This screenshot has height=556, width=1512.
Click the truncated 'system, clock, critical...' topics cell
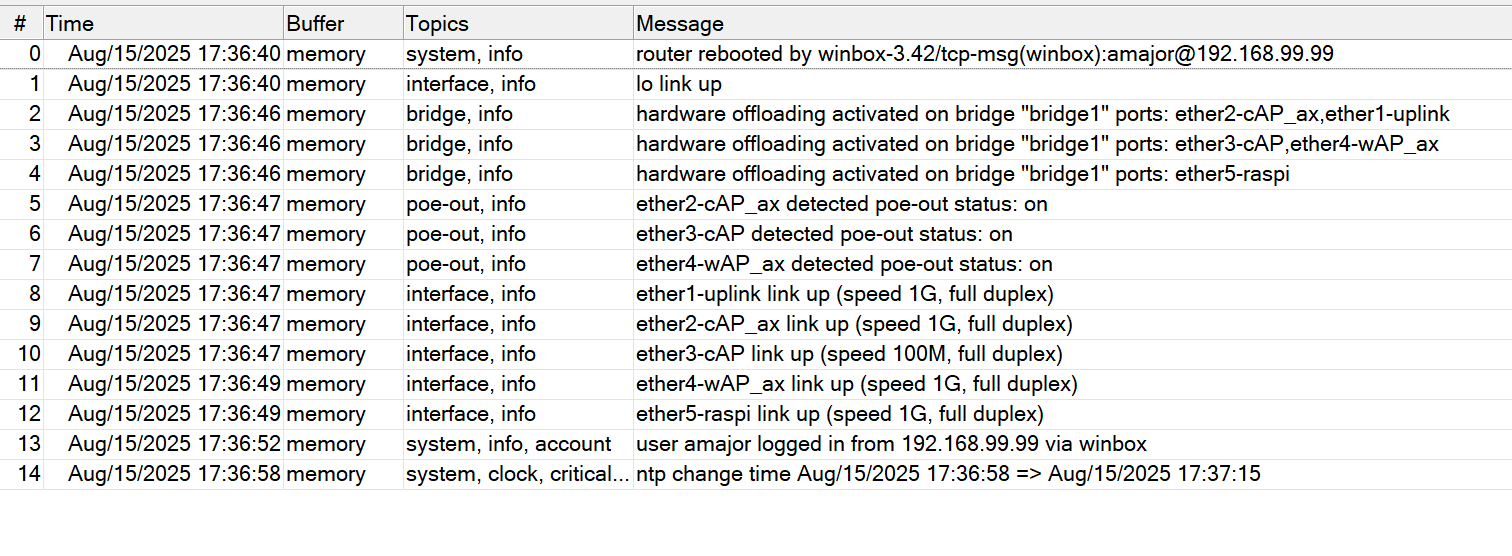(x=517, y=474)
